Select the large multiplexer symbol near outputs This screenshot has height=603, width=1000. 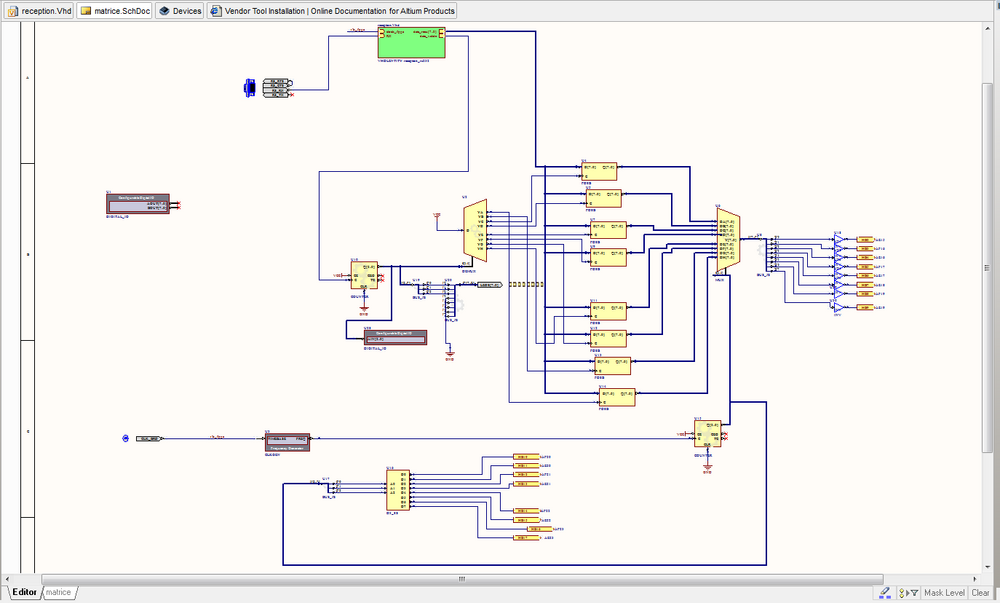727,241
